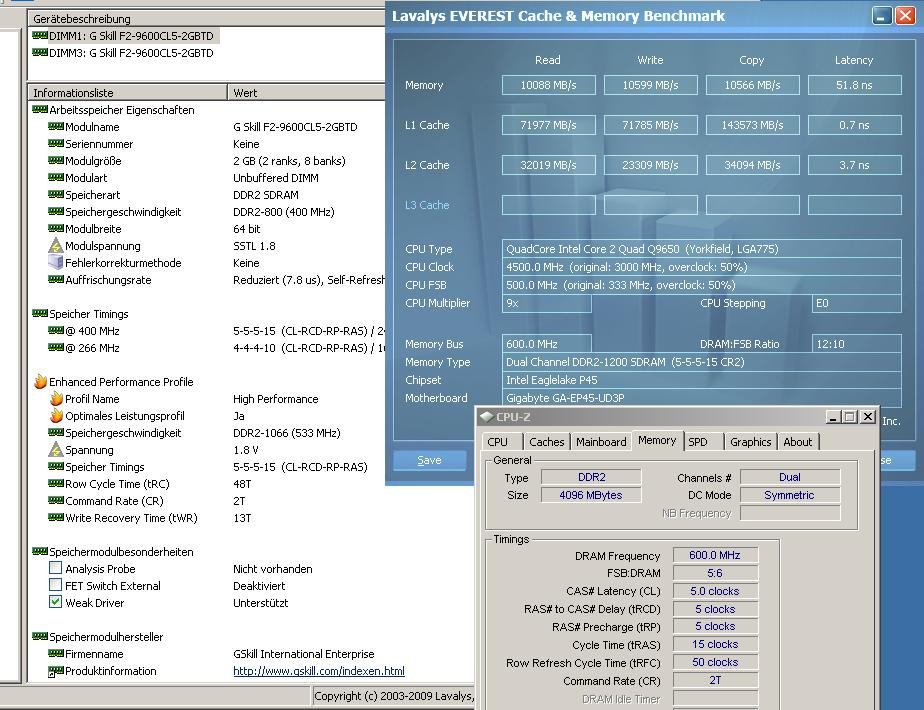This screenshot has height=710, width=924.
Task: Maximize the CPU-Z window
Action: tap(850, 417)
